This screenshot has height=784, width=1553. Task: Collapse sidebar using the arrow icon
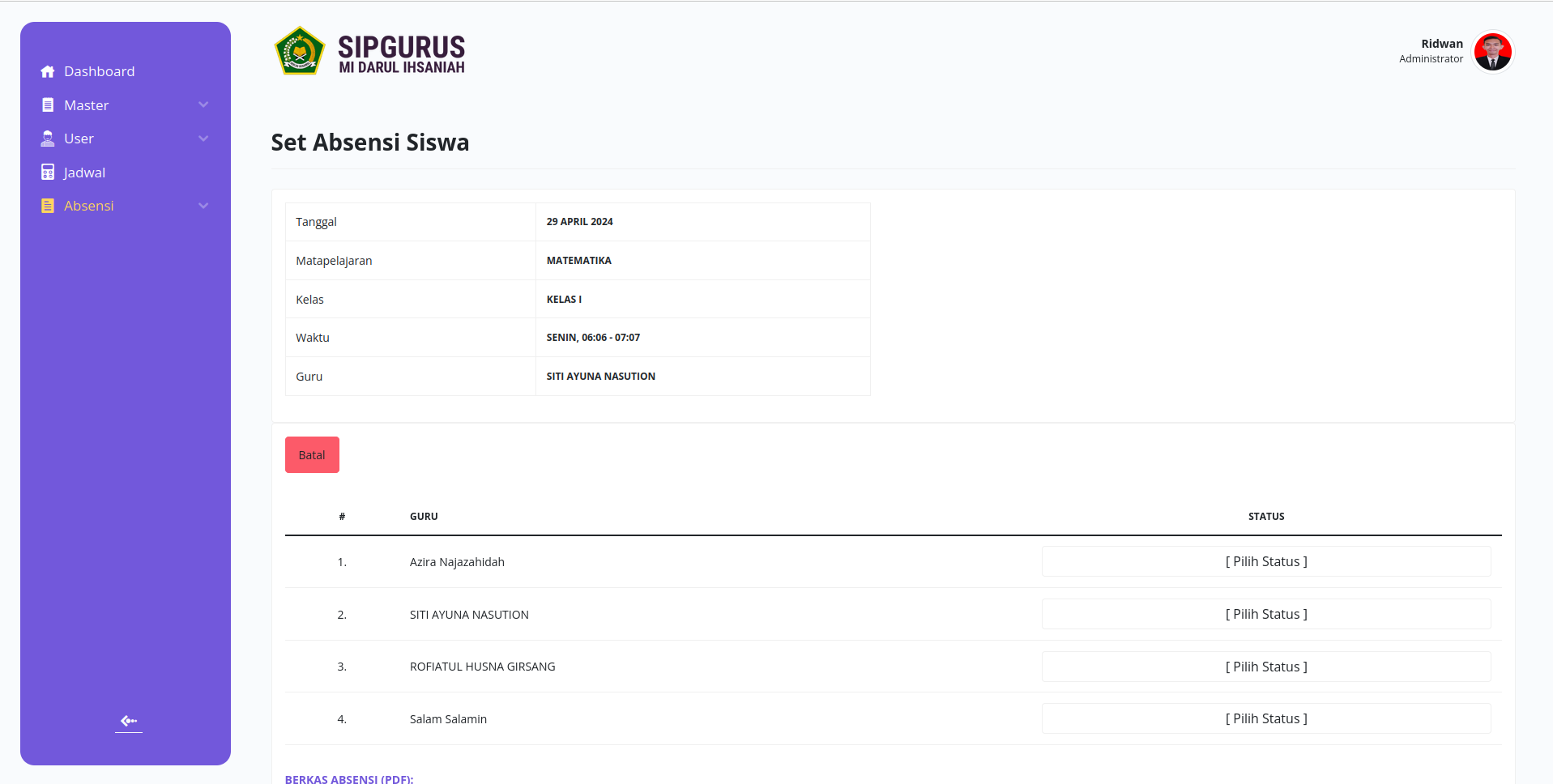[129, 721]
